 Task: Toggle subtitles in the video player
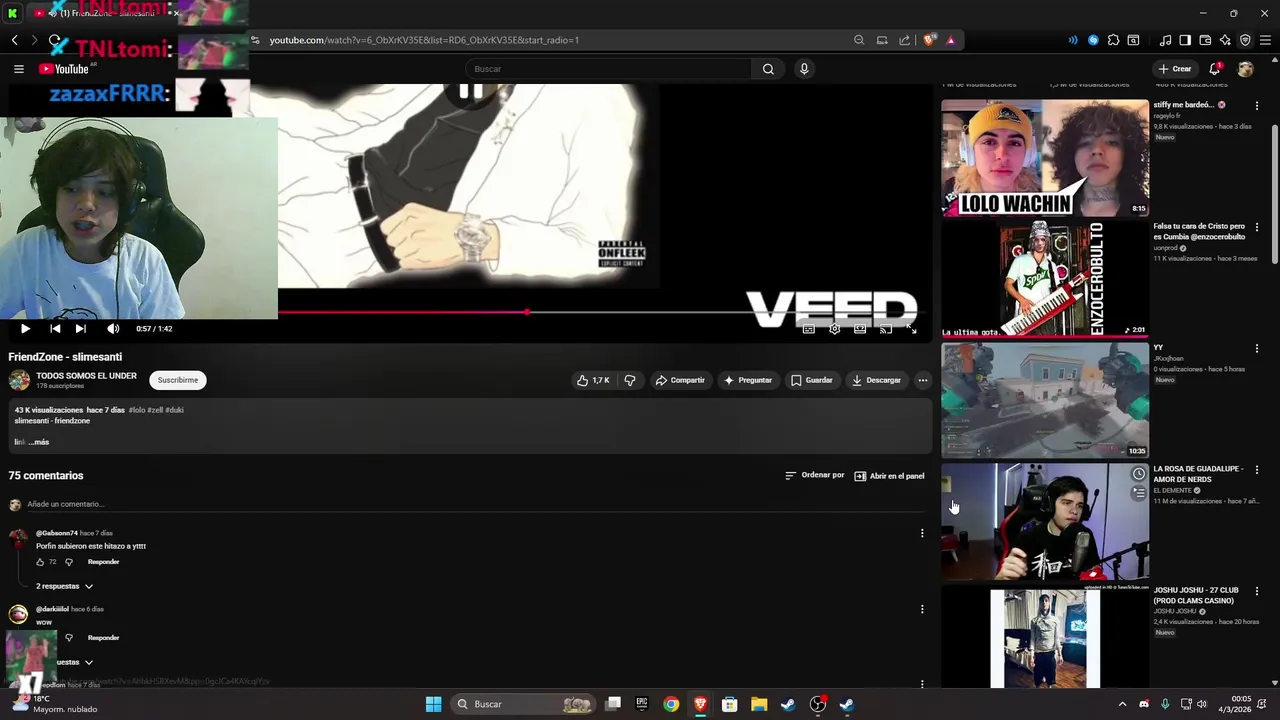pyautogui.click(x=808, y=328)
